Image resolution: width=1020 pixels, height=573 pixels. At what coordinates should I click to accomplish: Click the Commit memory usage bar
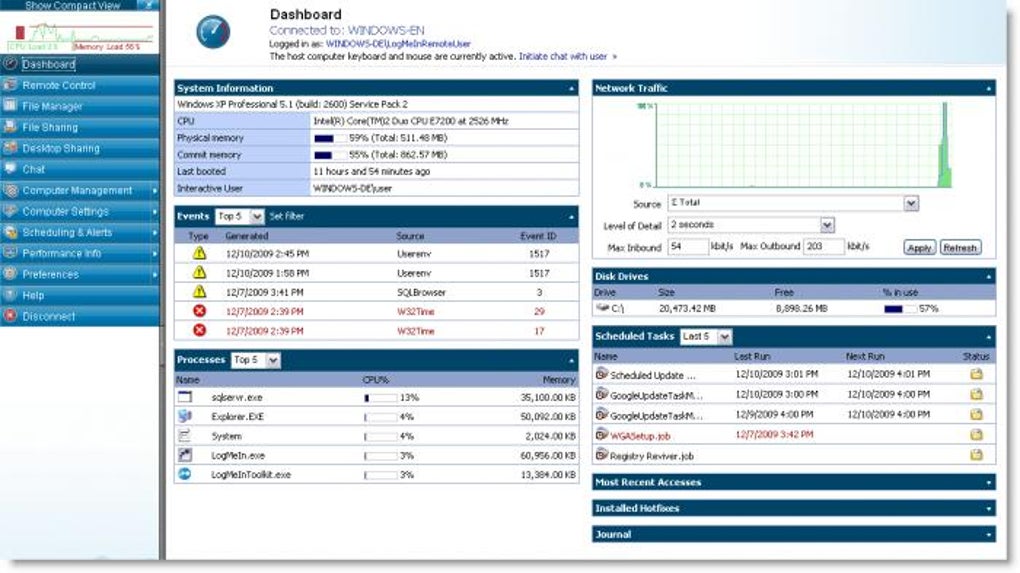(330, 155)
